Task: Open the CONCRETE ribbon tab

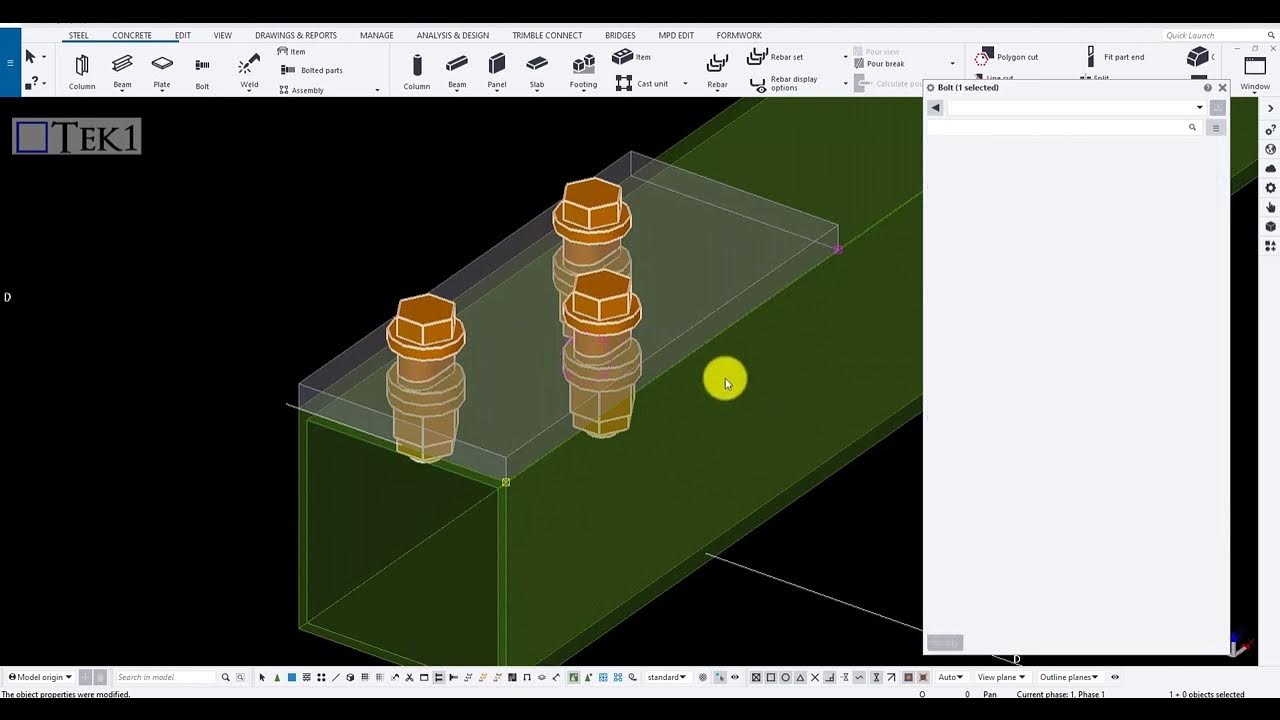Action: click(132, 35)
